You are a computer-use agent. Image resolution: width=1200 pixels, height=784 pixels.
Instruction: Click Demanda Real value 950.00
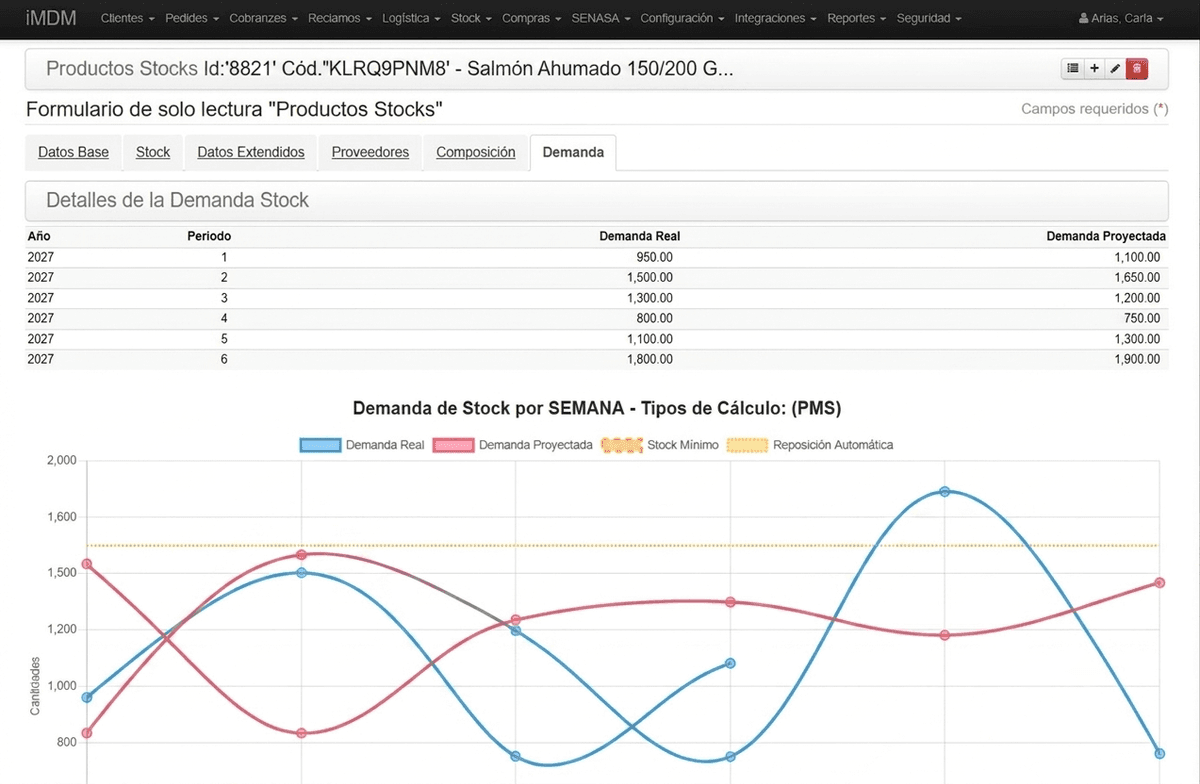click(x=654, y=257)
